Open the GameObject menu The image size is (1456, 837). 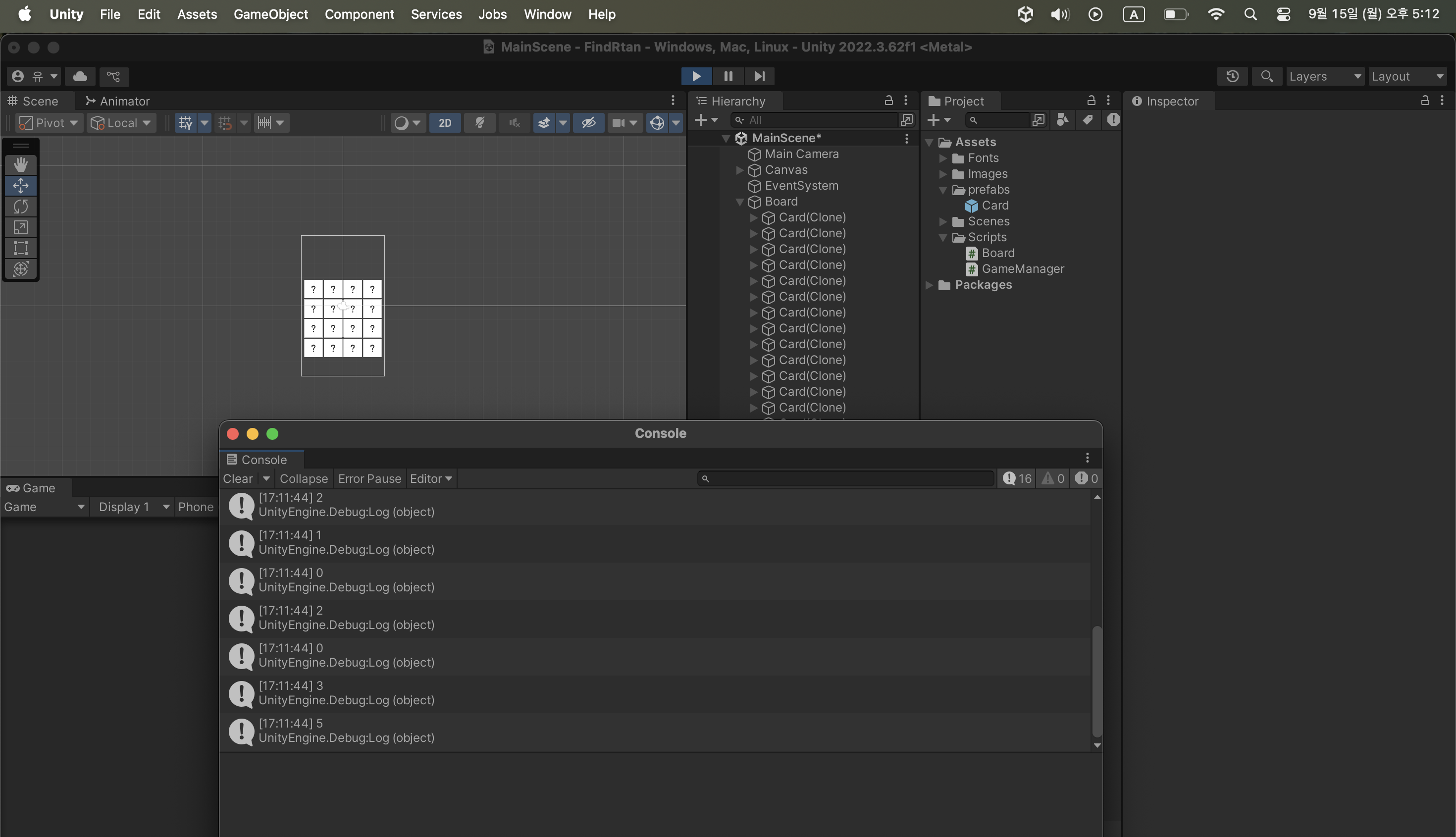click(x=271, y=14)
